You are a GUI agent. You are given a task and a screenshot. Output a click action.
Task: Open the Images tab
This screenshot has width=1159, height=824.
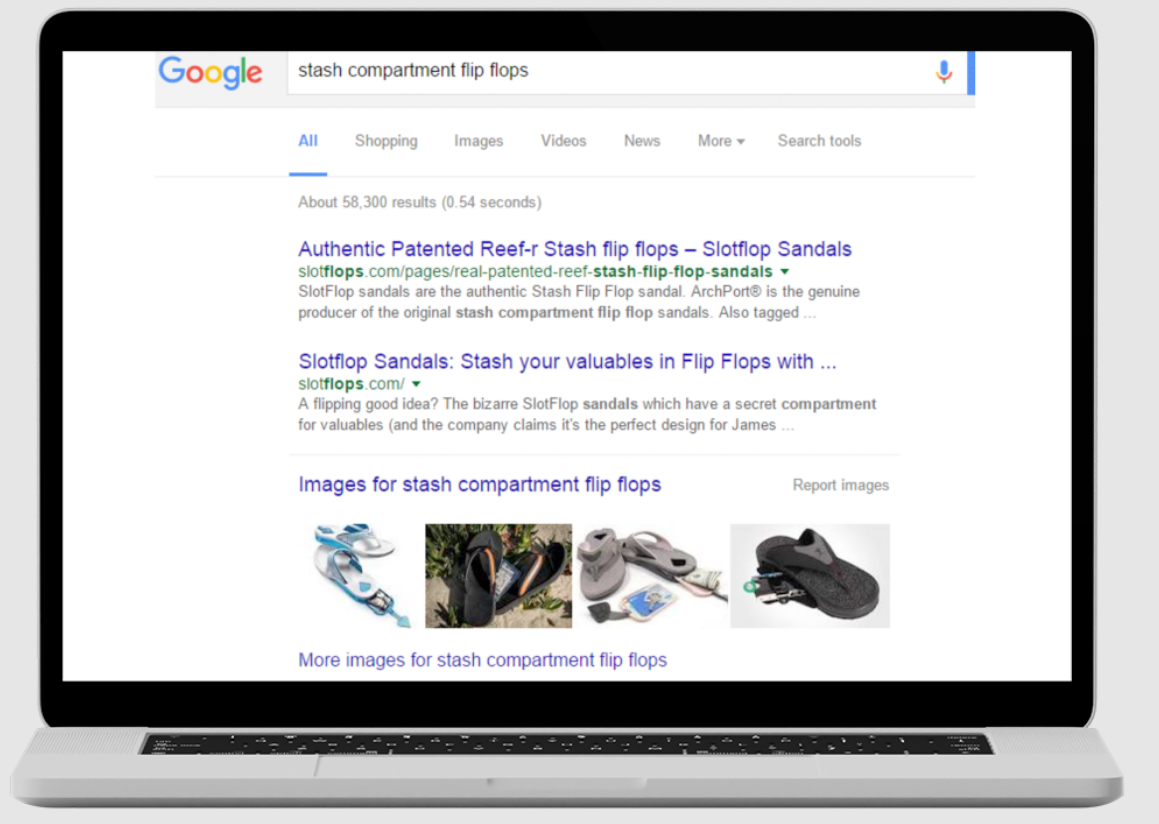[x=478, y=141]
